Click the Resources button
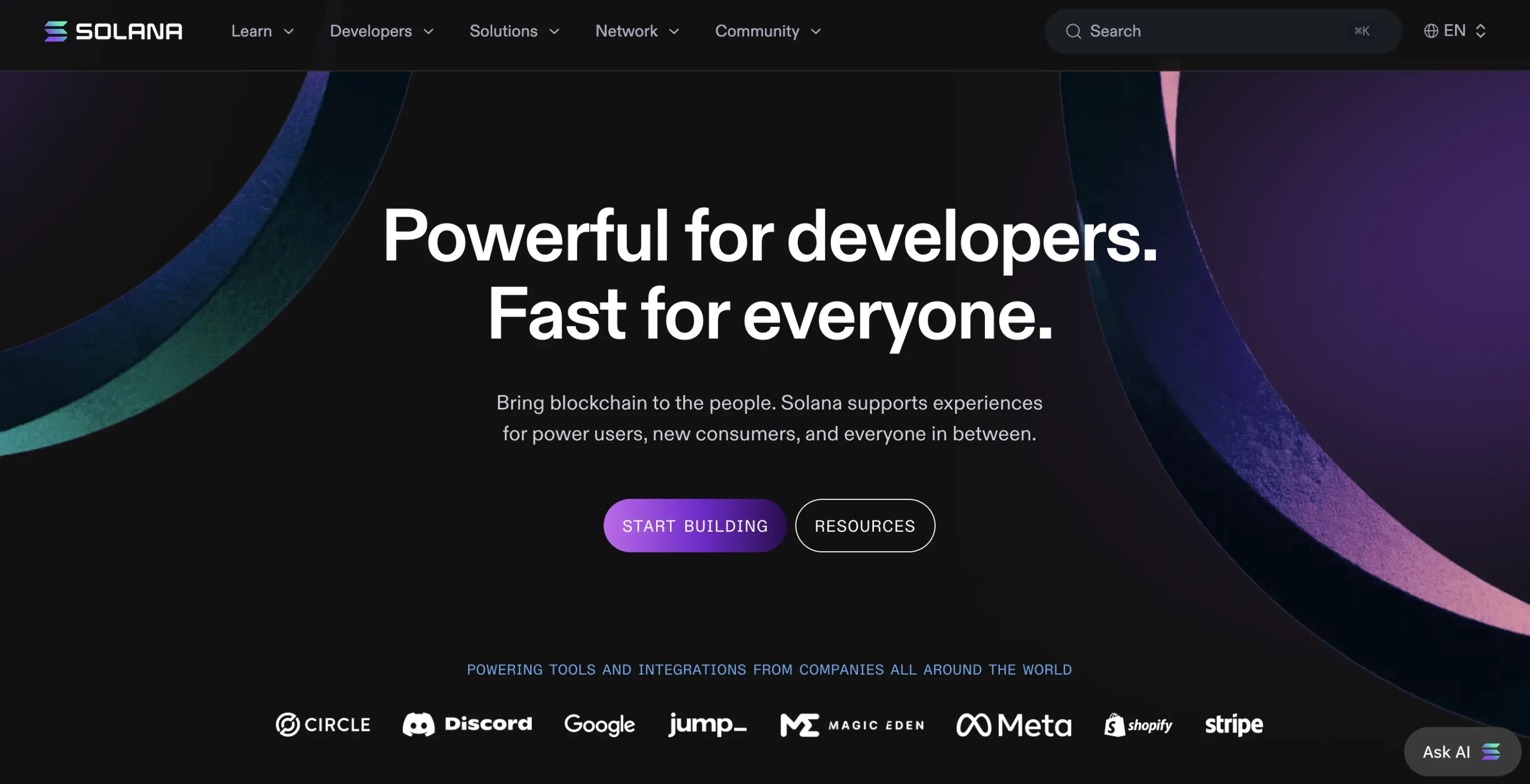This screenshot has height=784, width=1530. click(864, 526)
